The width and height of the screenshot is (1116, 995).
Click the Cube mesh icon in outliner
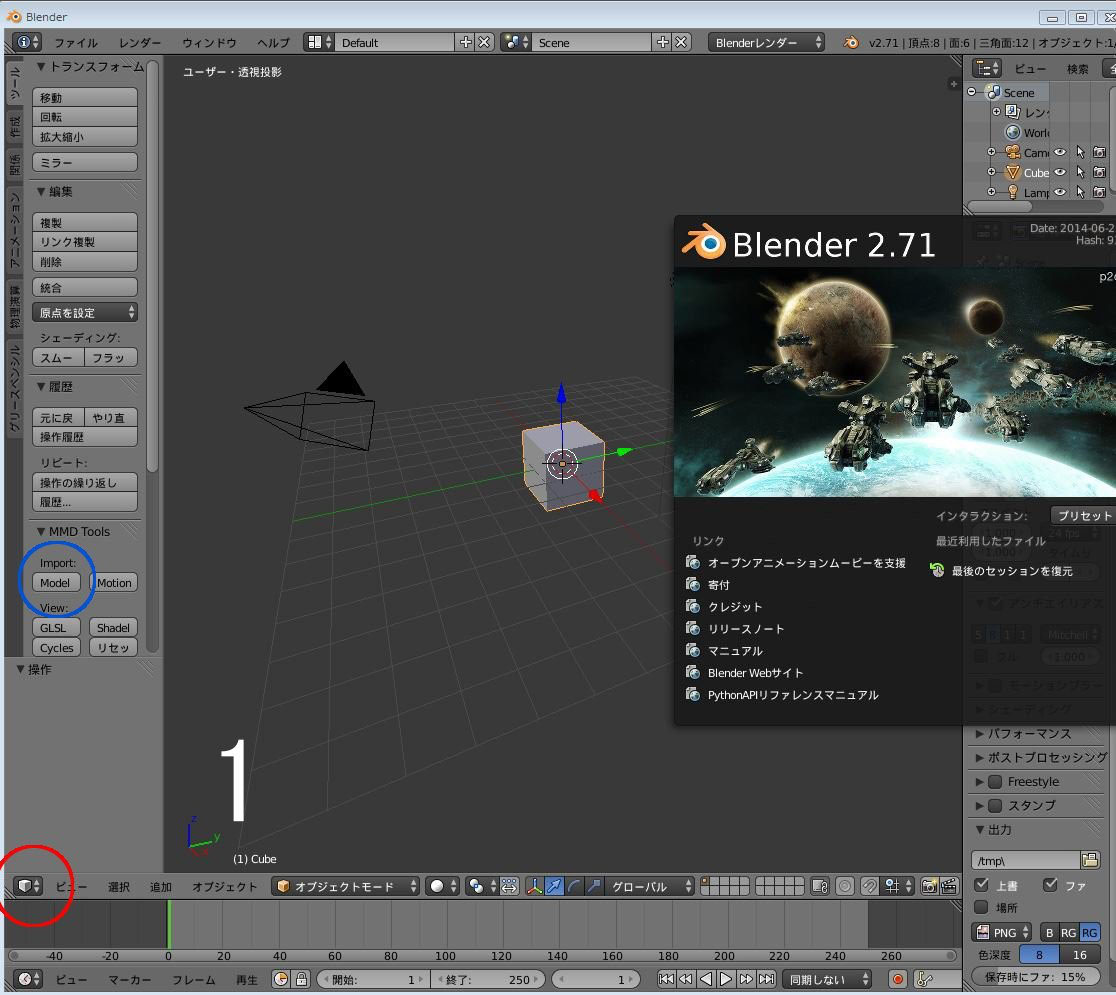[x=1013, y=173]
